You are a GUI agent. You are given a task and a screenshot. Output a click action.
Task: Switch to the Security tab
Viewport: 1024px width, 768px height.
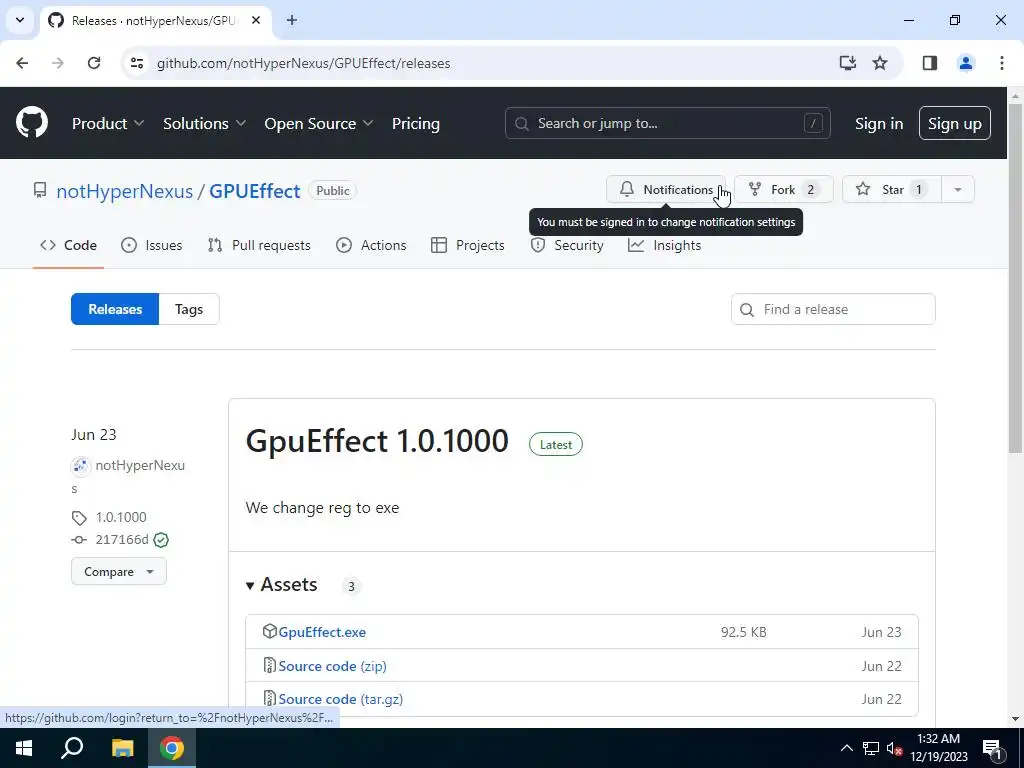[x=567, y=246]
